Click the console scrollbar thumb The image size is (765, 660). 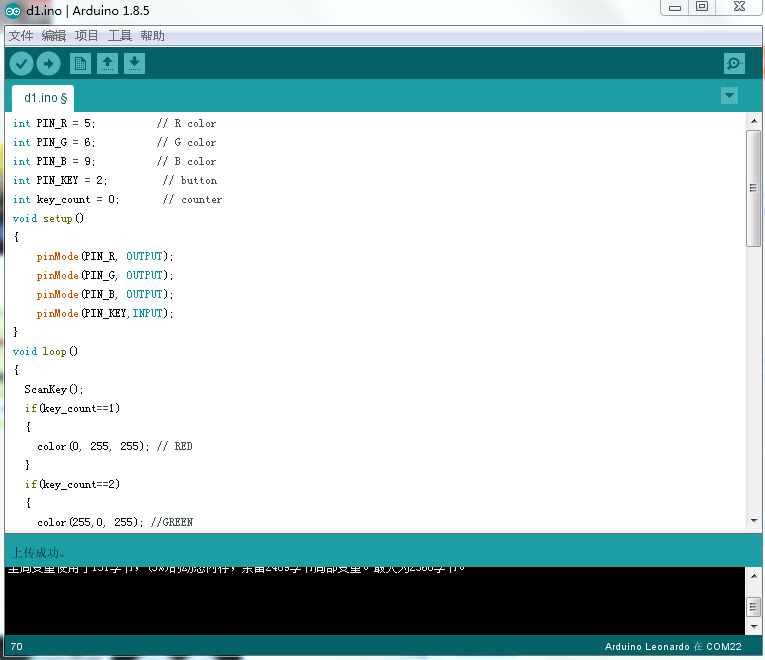753,607
